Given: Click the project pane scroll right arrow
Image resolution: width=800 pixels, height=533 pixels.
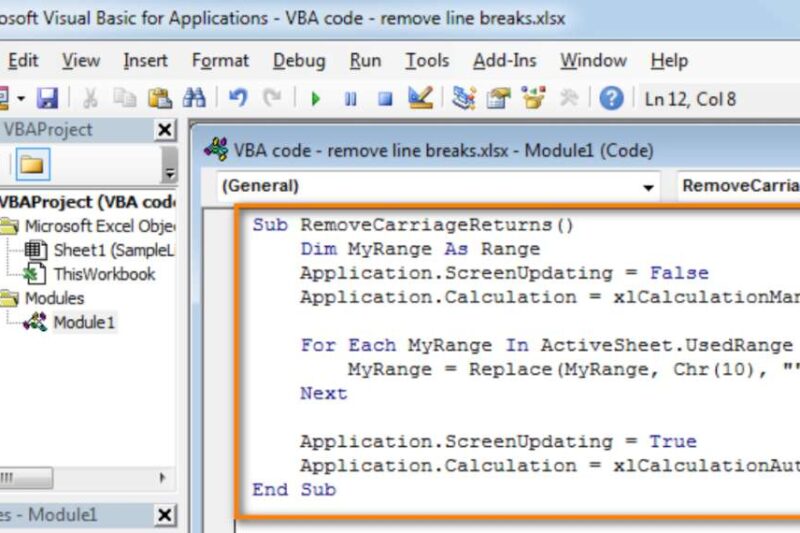Looking at the screenshot, I should [x=163, y=478].
